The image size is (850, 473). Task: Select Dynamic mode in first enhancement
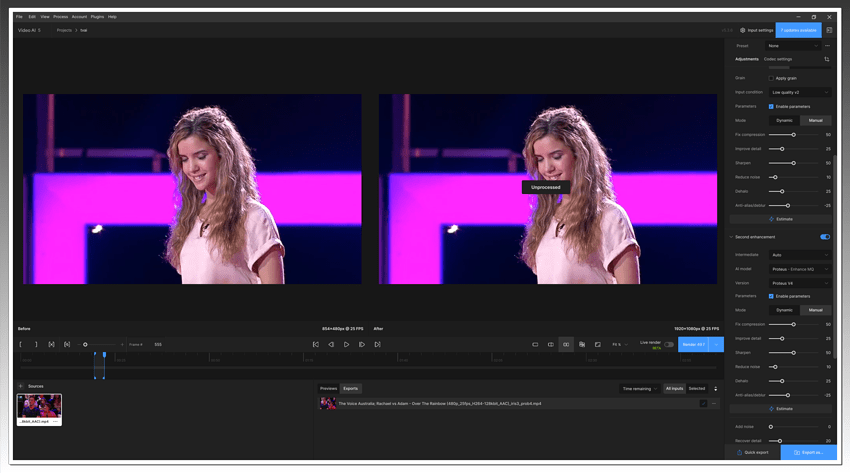point(784,120)
